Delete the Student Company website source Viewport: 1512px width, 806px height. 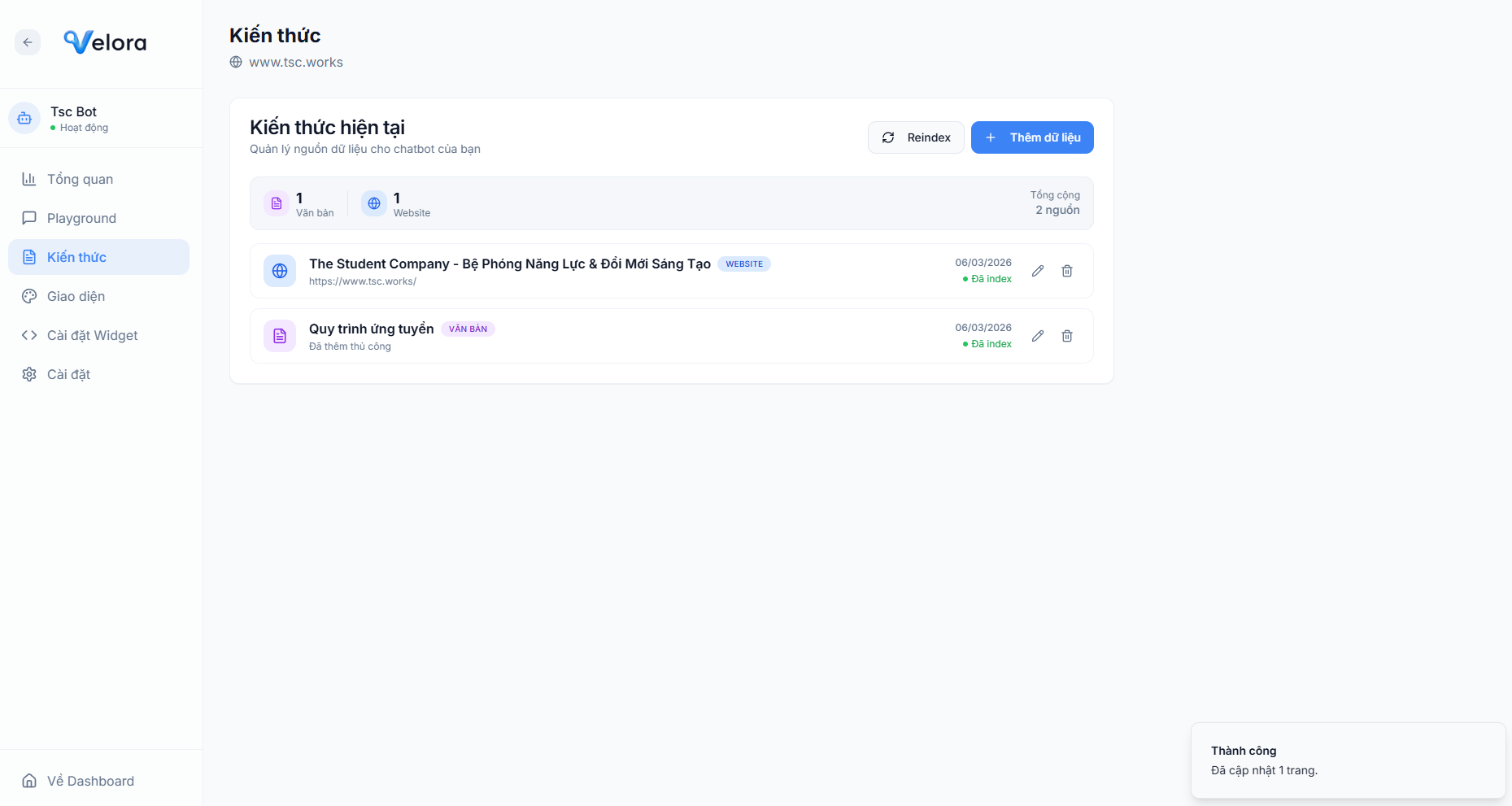tap(1067, 271)
